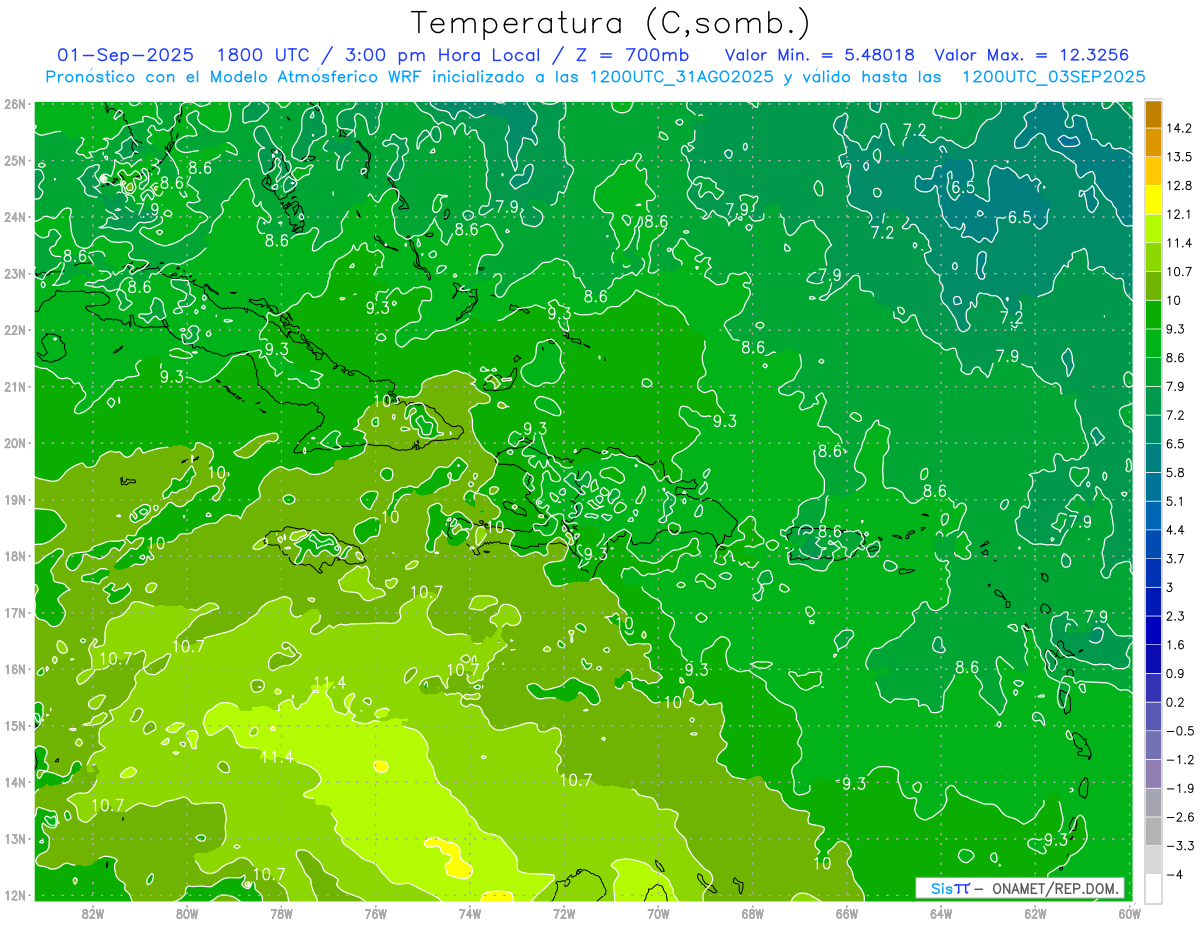Click the 60W longitude axis label
Viewport: 1200px width, 927px height.
(1129, 913)
